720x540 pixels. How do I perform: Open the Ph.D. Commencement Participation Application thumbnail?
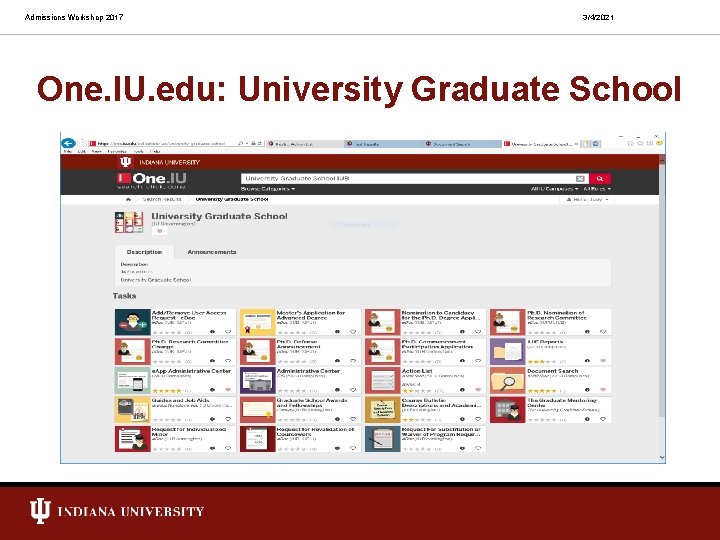click(x=382, y=351)
